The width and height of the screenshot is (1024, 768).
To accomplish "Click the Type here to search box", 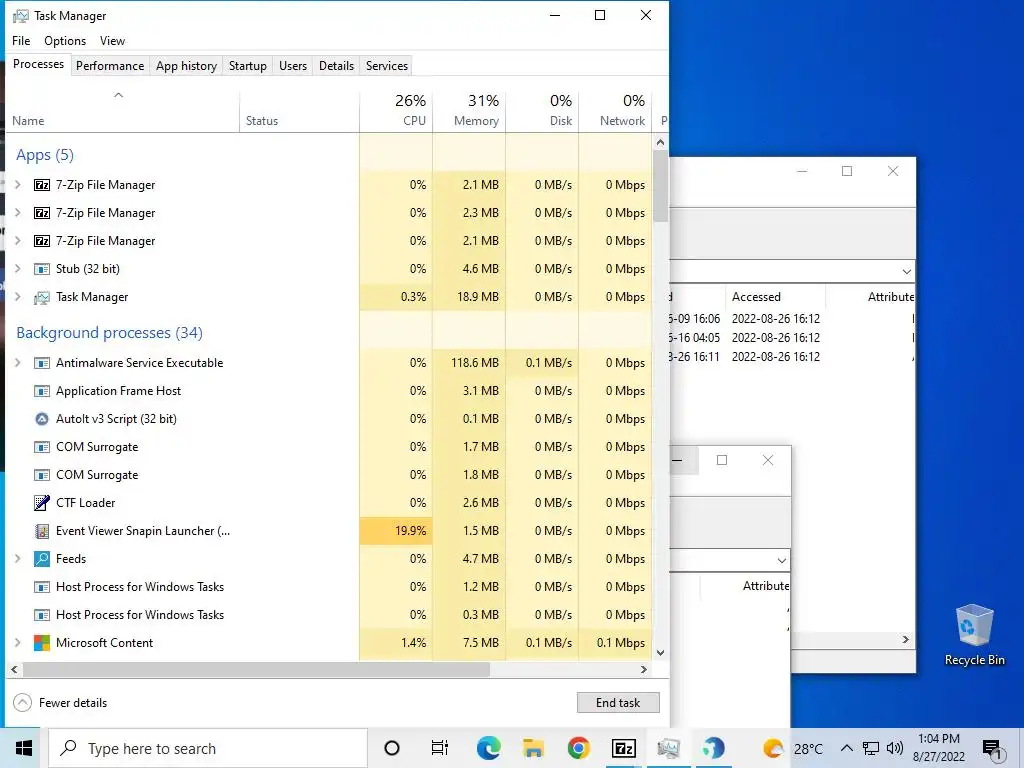I will click(x=208, y=748).
